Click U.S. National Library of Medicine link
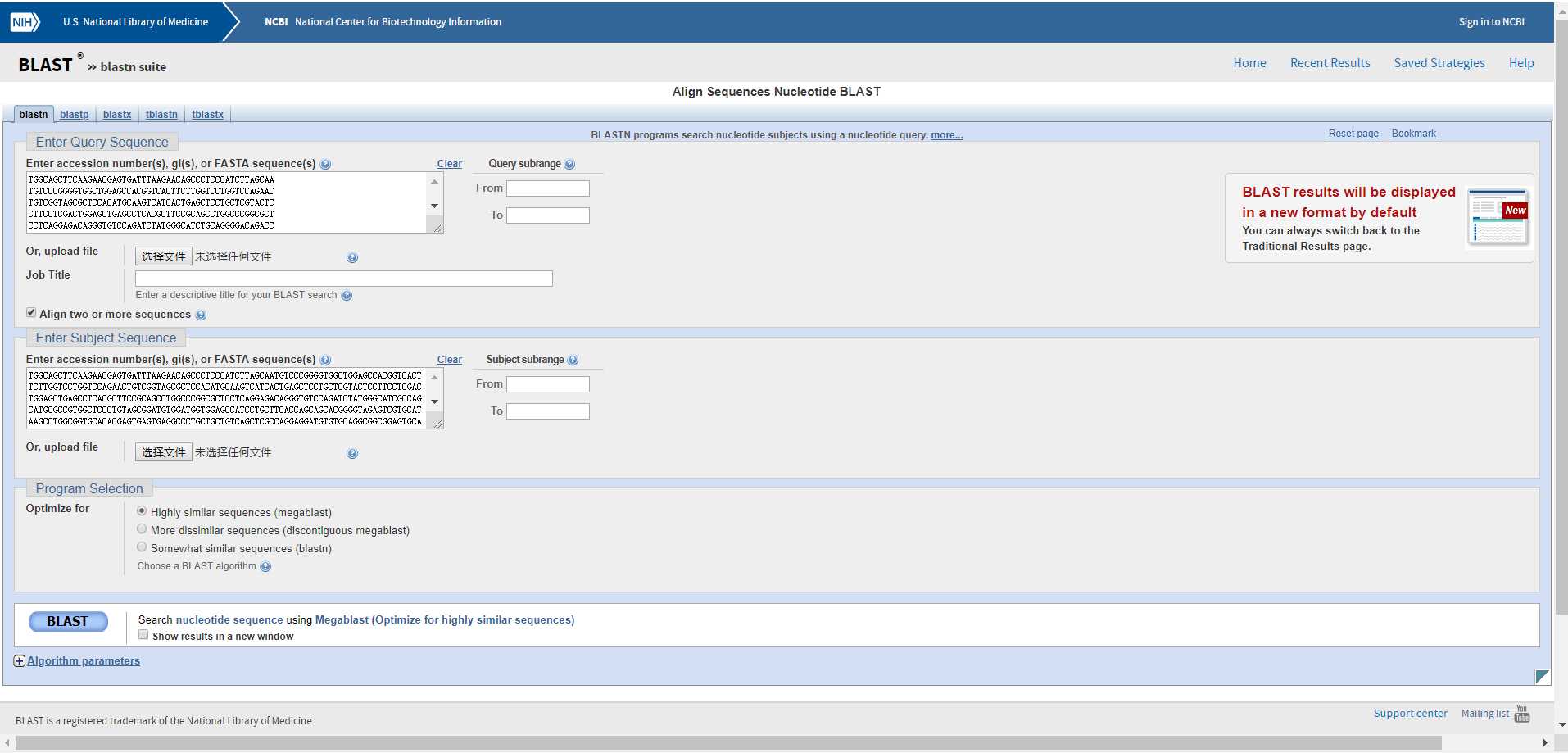Screen dimensions: 1568x753 point(135,22)
